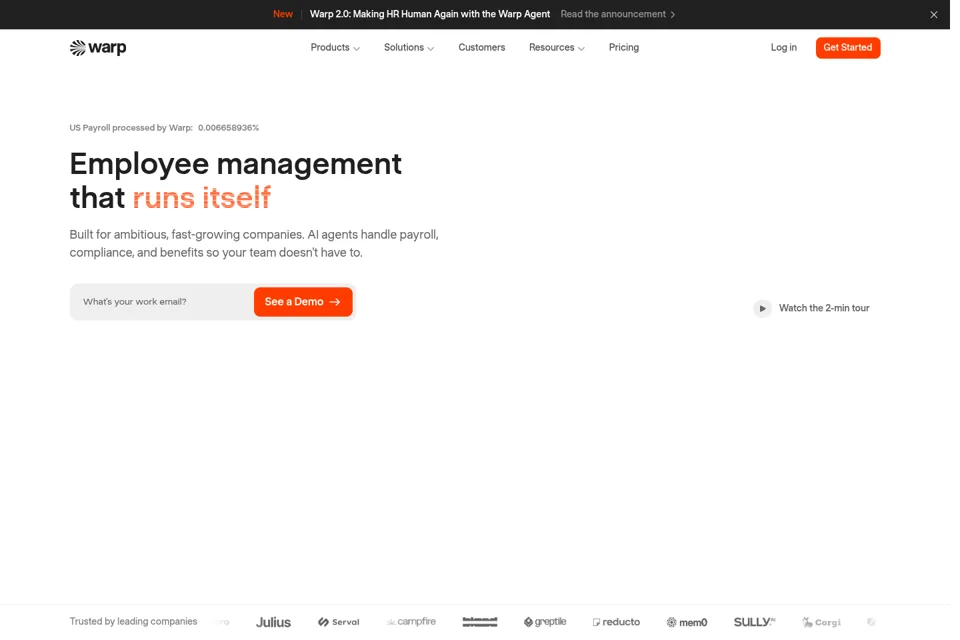Click the Corgi company logo
Viewport: 960px width, 640px height.
point(822,622)
